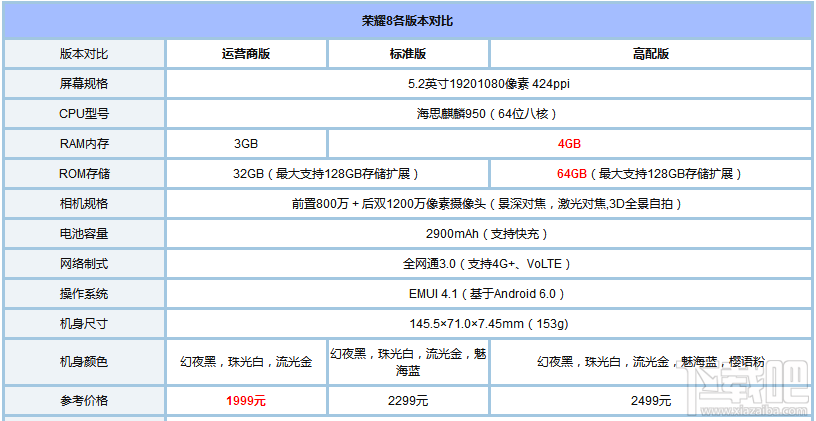This screenshot has height=421, width=816.
Task: Click the red 4GB RAM value
Action: point(569,144)
